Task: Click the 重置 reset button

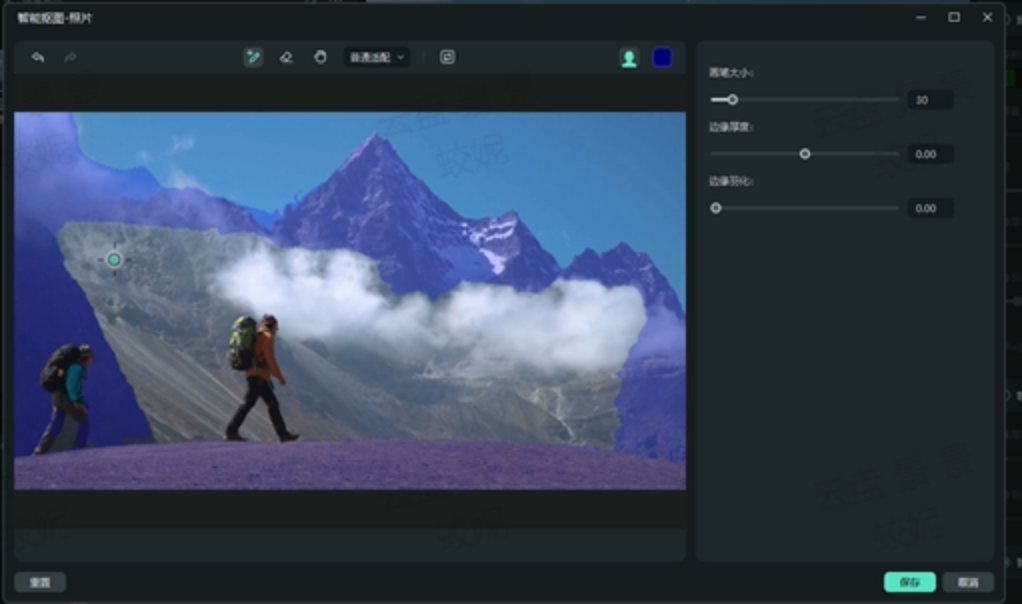Action: click(40, 582)
